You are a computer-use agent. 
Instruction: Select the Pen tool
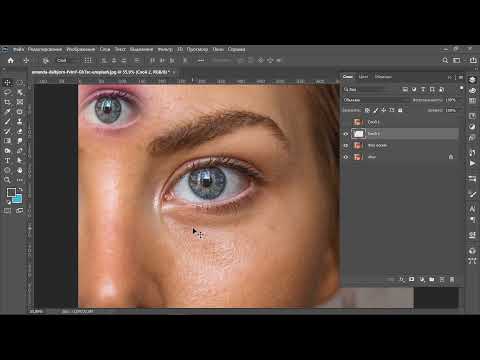pos(20,151)
